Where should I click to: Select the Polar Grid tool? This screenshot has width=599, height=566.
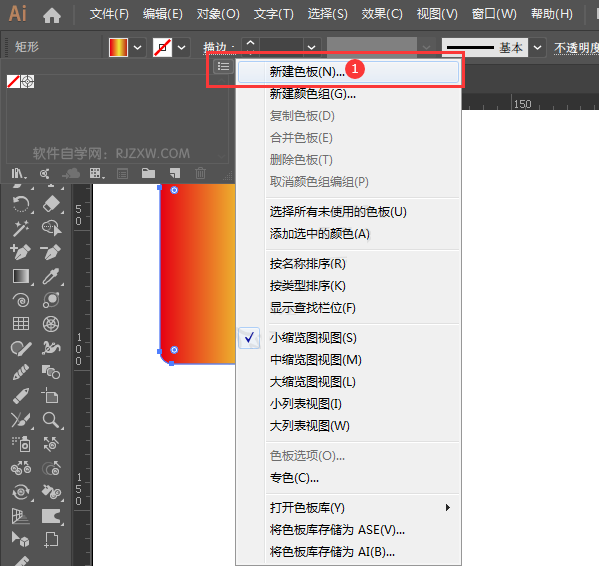click(x=51, y=324)
